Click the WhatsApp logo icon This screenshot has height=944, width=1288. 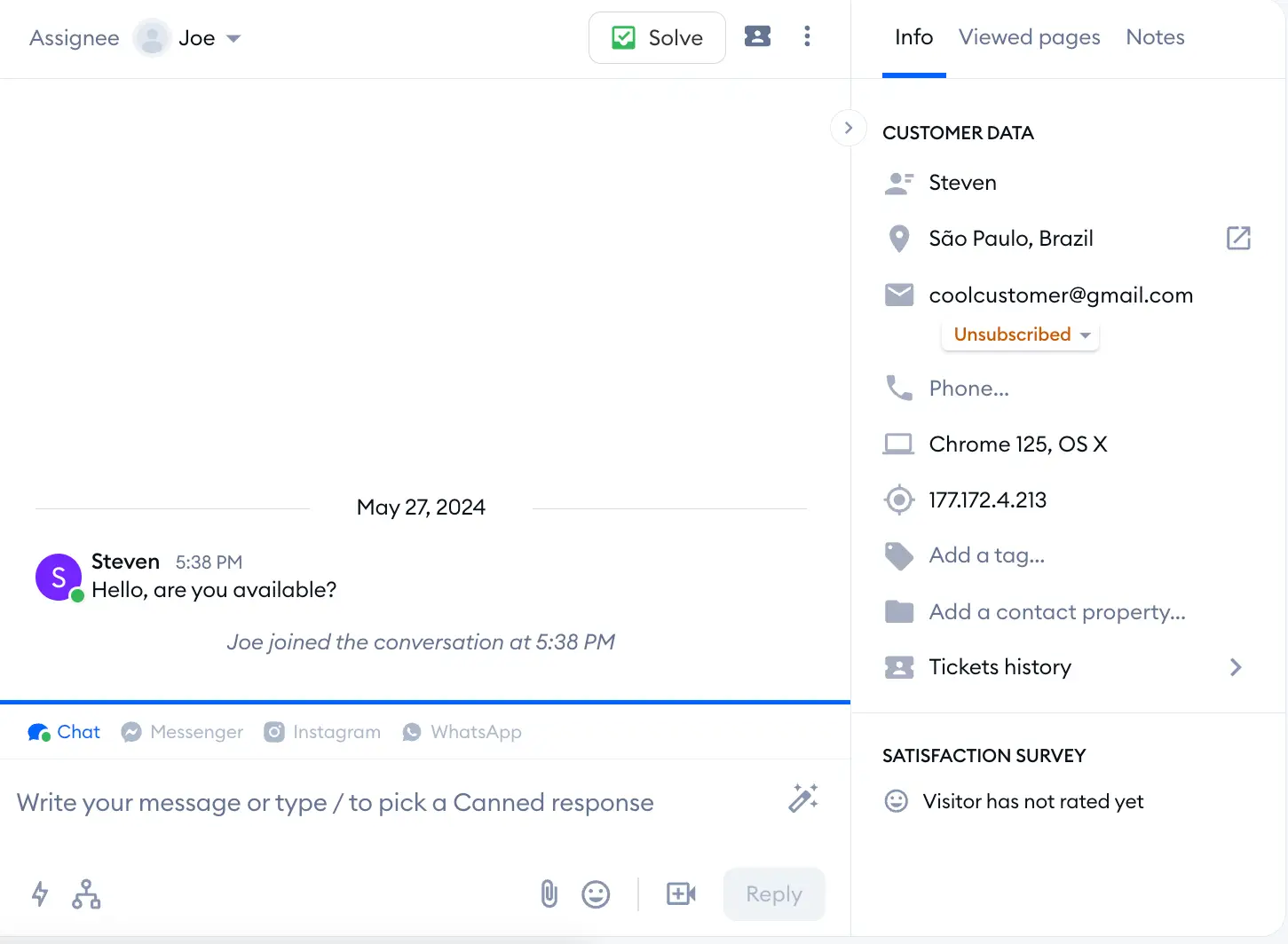point(412,732)
